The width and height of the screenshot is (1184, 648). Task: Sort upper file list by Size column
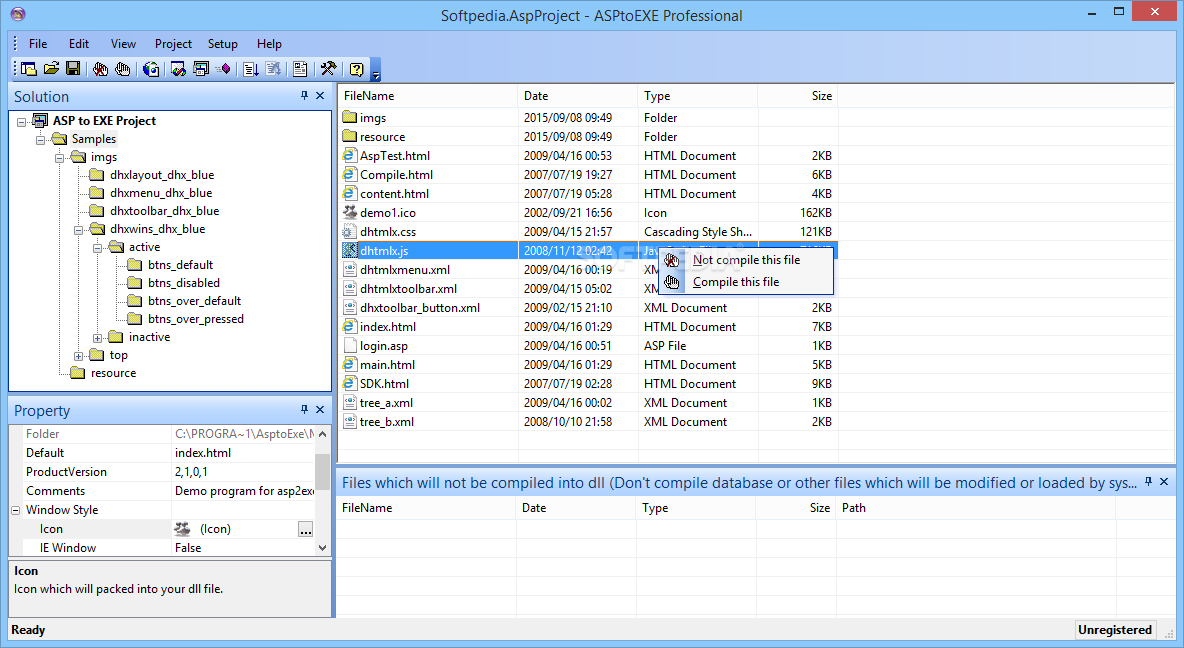click(x=797, y=96)
